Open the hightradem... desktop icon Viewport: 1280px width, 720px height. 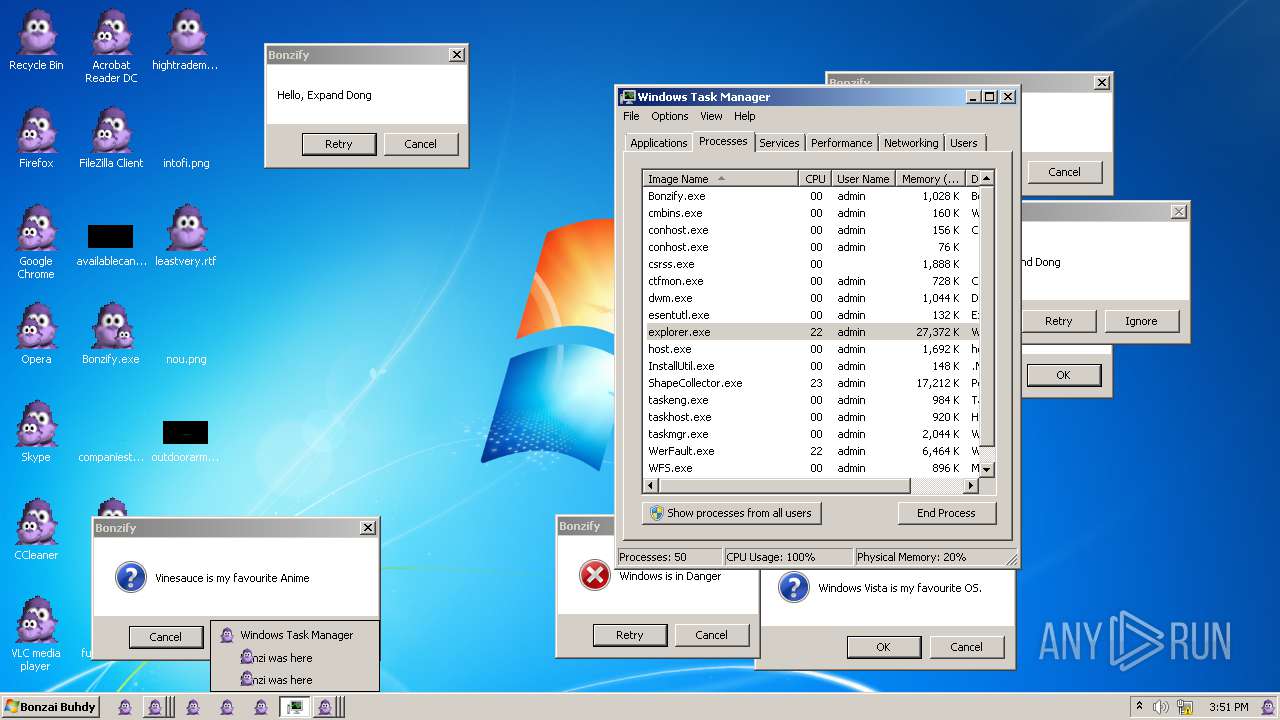tap(185, 40)
